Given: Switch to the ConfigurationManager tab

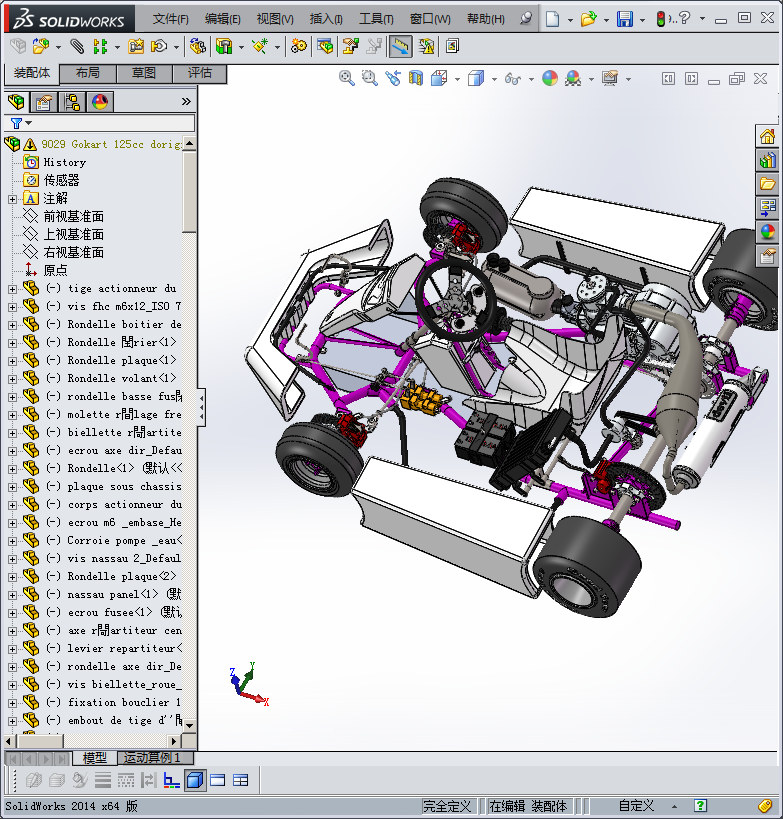Looking at the screenshot, I should tap(72, 102).
